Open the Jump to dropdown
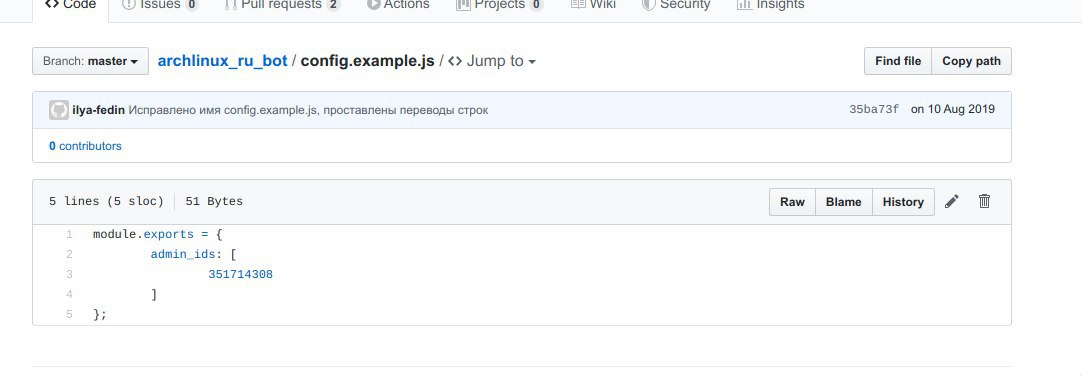 pos(492,61)
